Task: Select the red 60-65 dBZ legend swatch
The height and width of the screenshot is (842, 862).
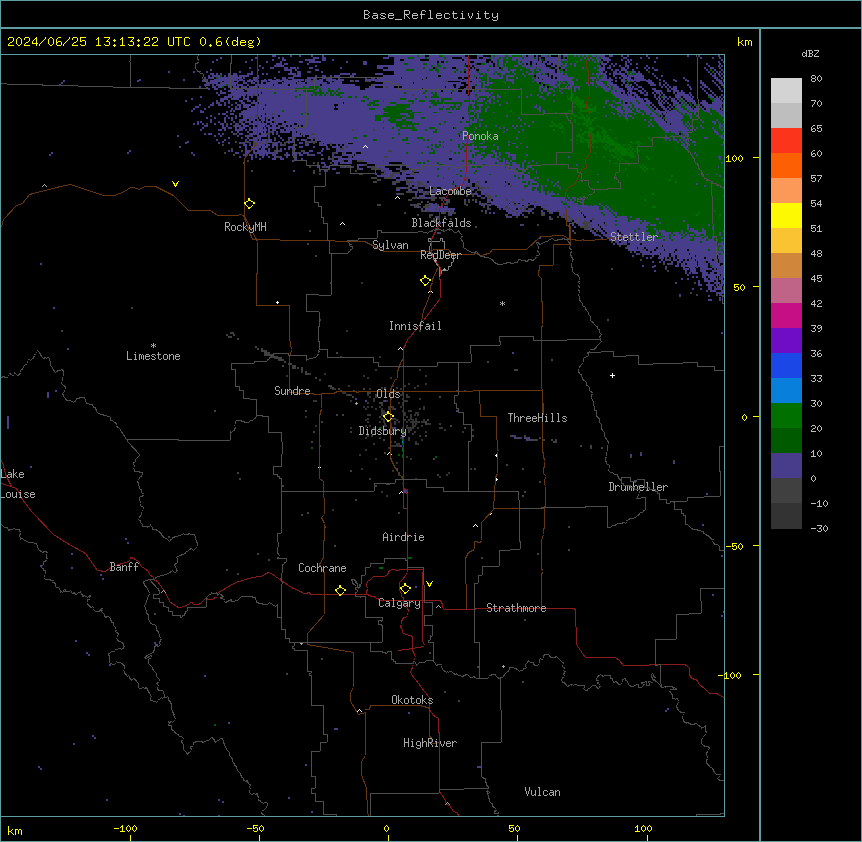Action: tap(786, 140)
